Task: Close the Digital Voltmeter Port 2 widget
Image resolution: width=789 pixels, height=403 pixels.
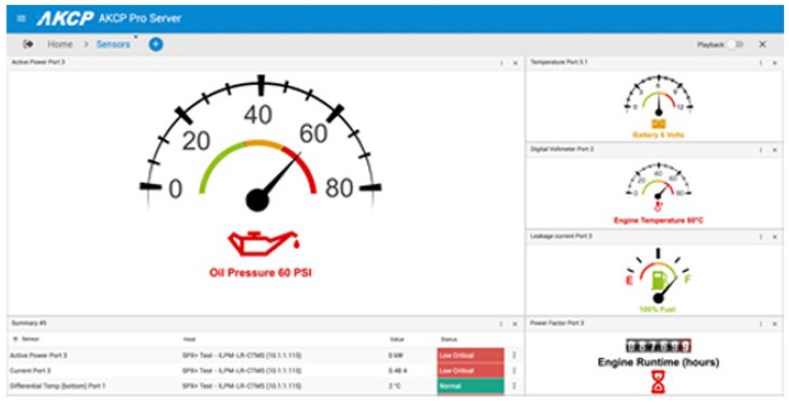Action: pos(775,150)
